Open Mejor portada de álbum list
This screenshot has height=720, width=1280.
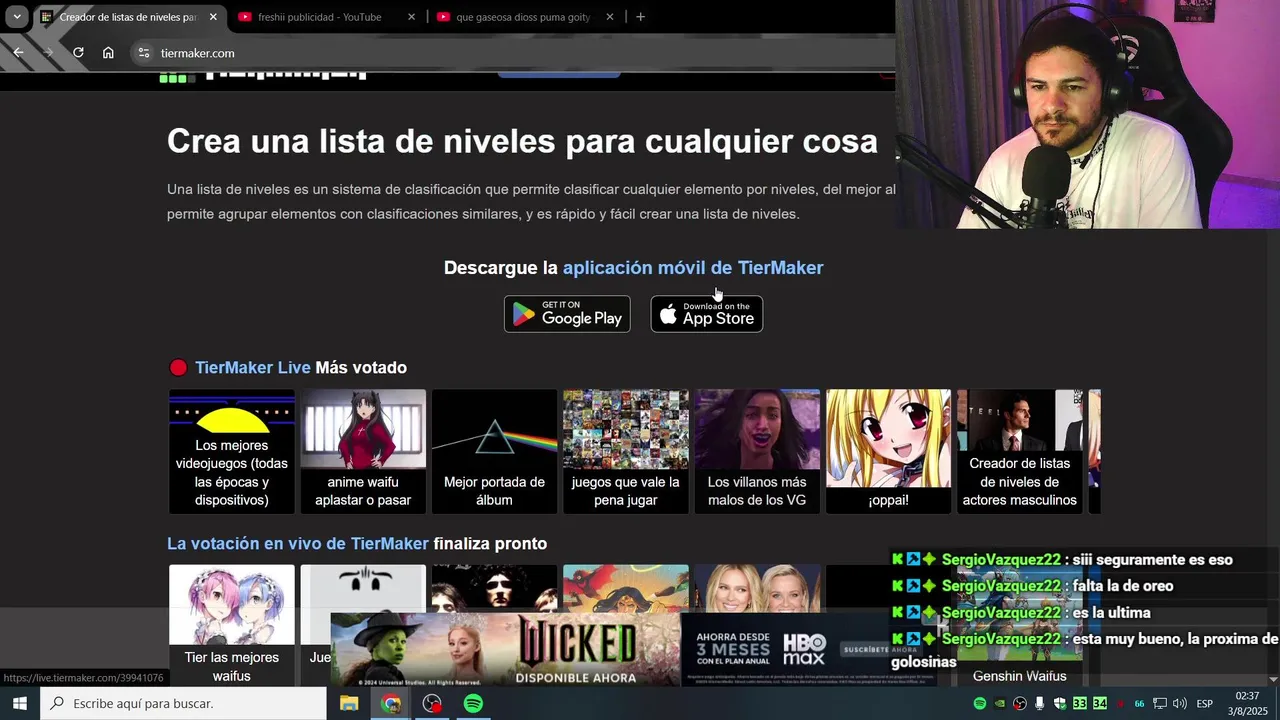[494, 451]
